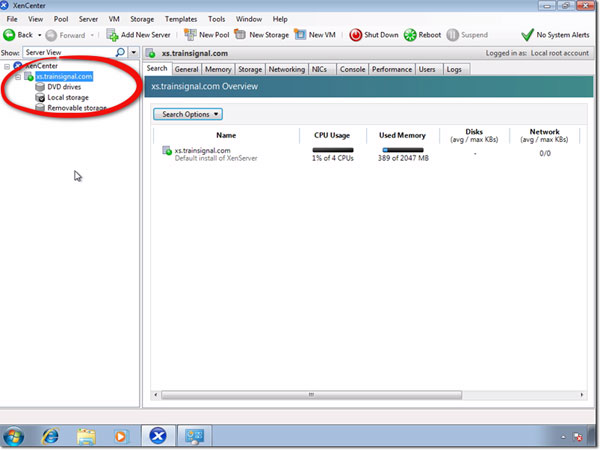Switch to the Console tab

click(352, 69)
